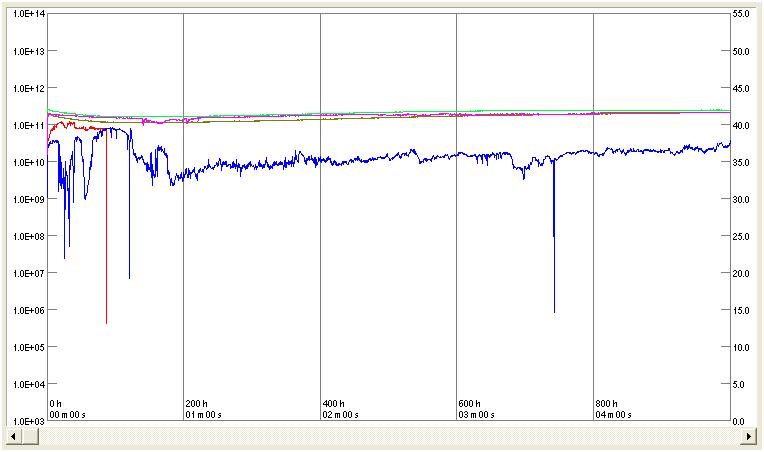
Task: Click the 1.0E+07 left axis label
Action: 29,273
